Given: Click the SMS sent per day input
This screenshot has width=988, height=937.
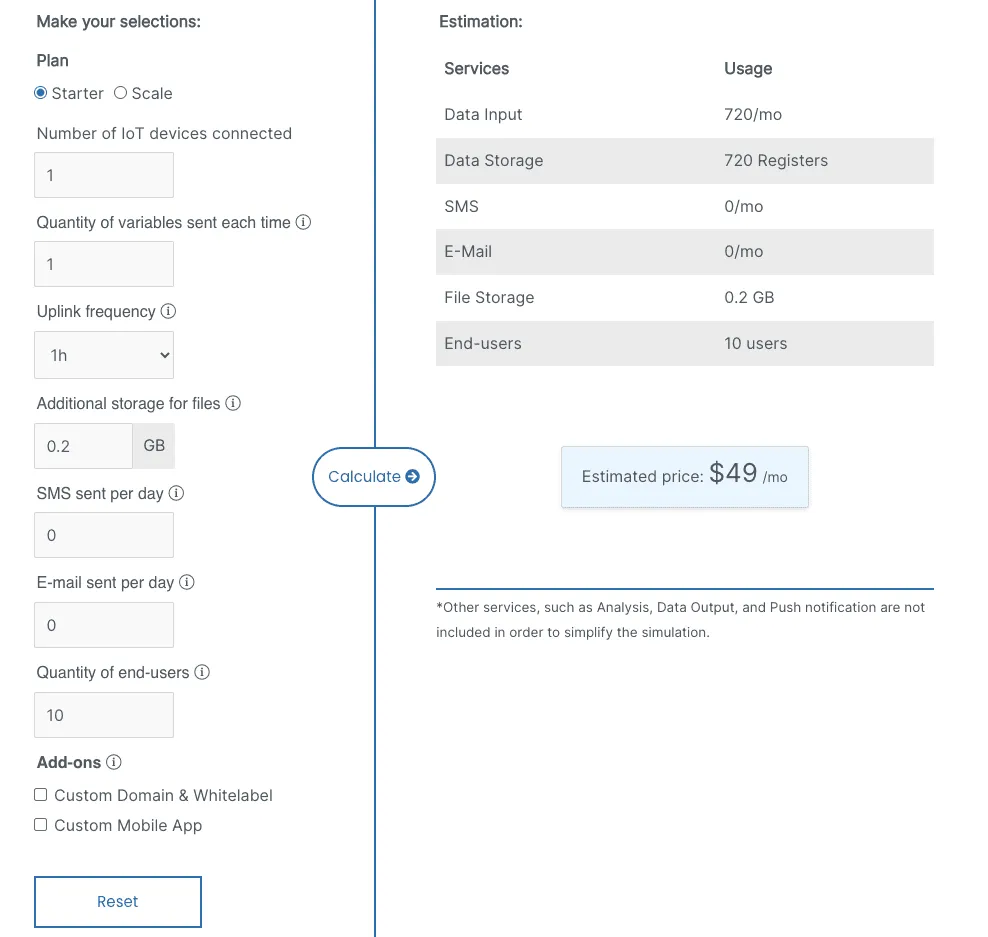Looking at the screenshot, I should [104, 534].
